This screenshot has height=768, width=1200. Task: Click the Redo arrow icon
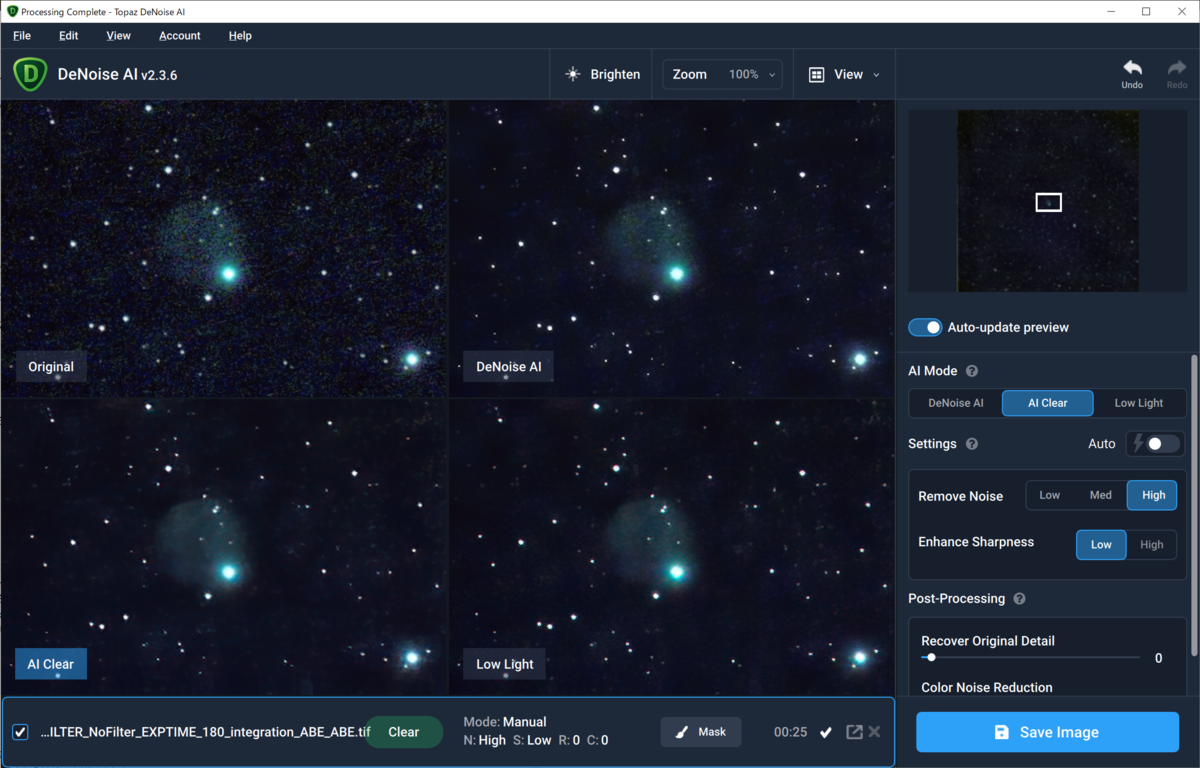(1177, 68)
